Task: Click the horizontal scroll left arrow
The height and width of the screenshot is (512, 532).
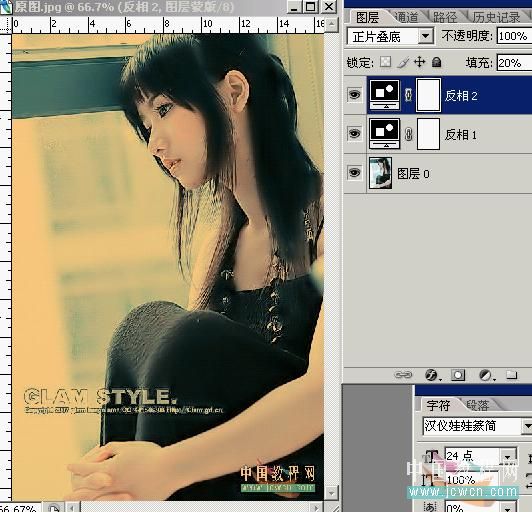Action: (x=72, y=507)
